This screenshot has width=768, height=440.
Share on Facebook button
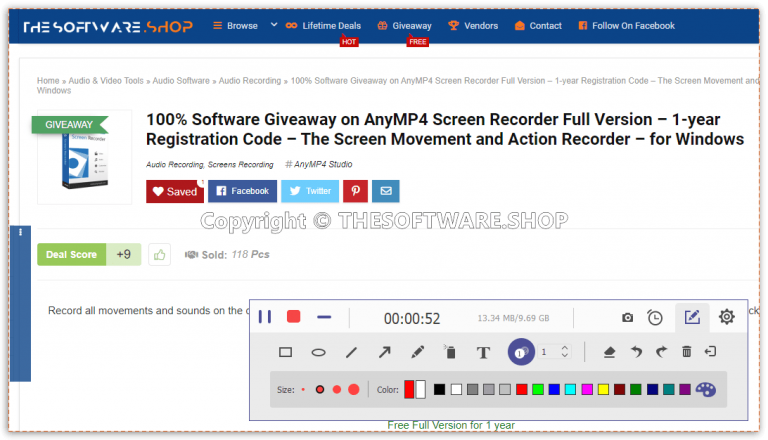242,191
